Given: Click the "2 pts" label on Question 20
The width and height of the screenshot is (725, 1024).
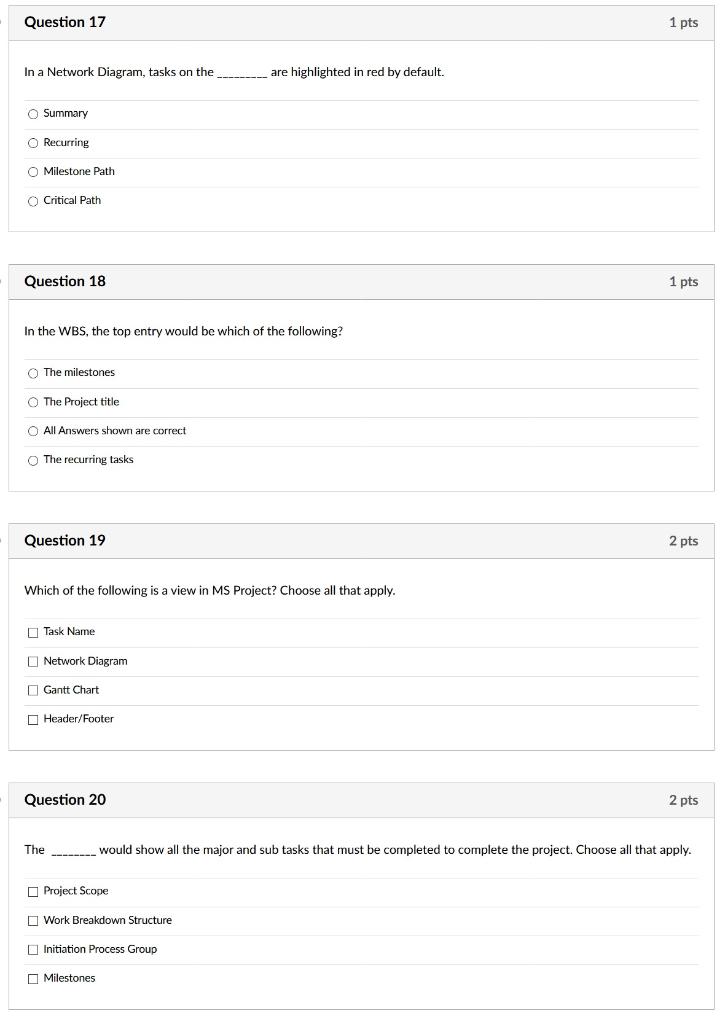Looking at the screenshot, I should [684, 800].
